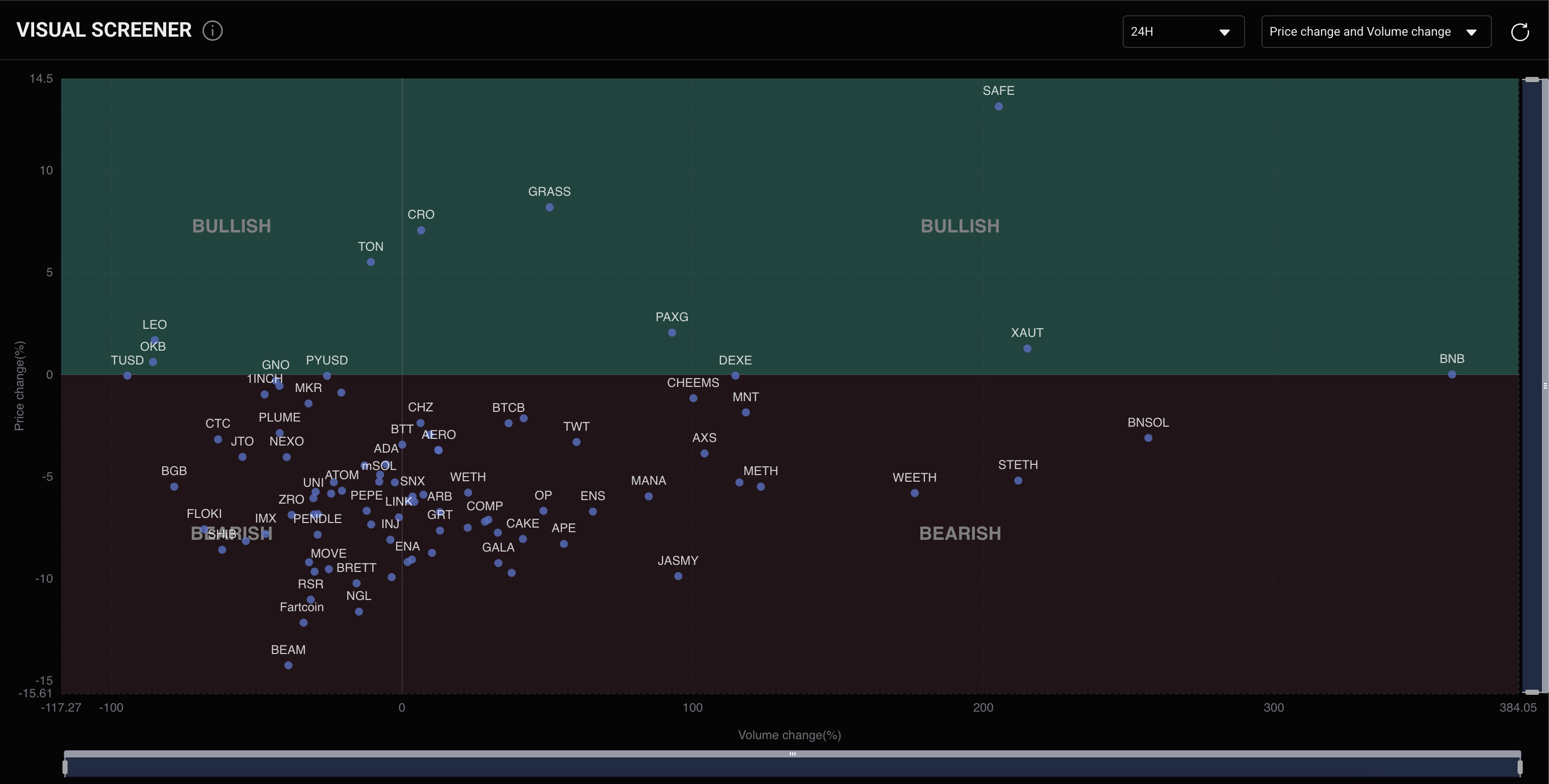This screenshot has width=1549, height=784.
Task: Click the horizontal zoom slider center grip
Action: [x=792, y=754]
